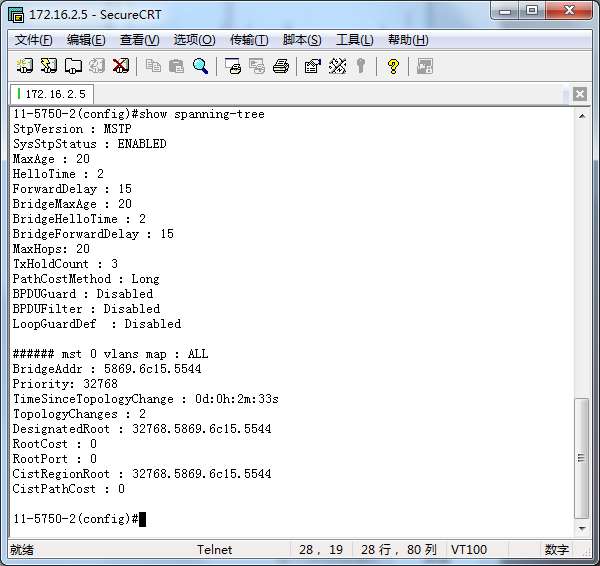Click the Print Screen toolbar icon

click(x=233, y=66)
